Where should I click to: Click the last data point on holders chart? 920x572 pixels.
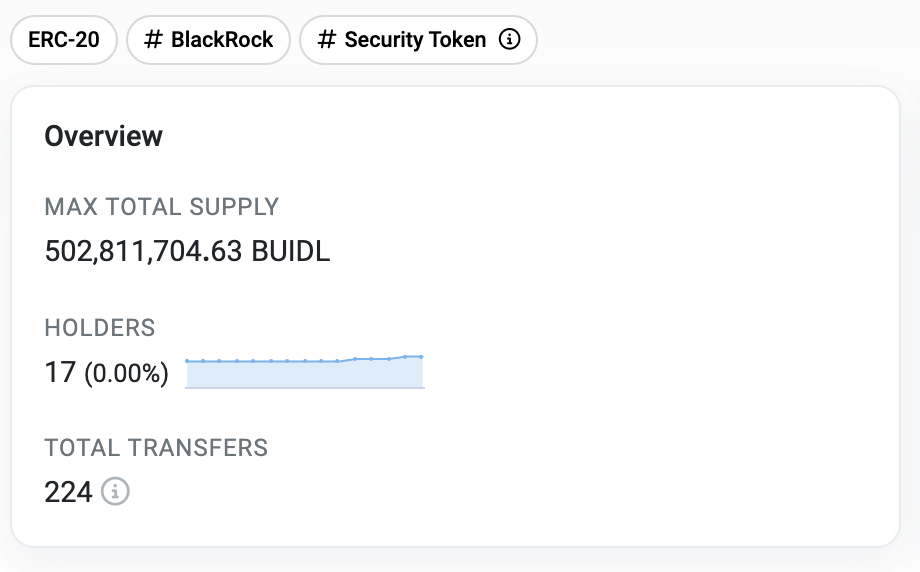tap(422, 356)
